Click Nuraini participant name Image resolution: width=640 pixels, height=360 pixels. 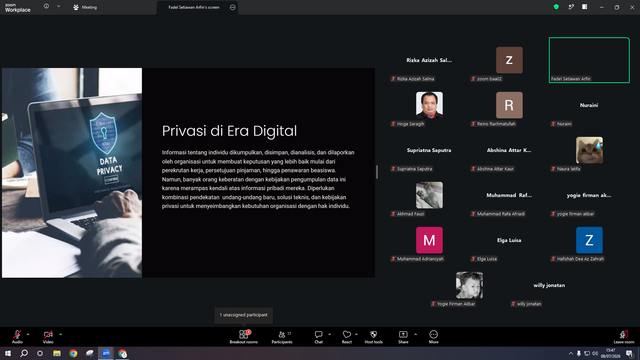(589, 105)
